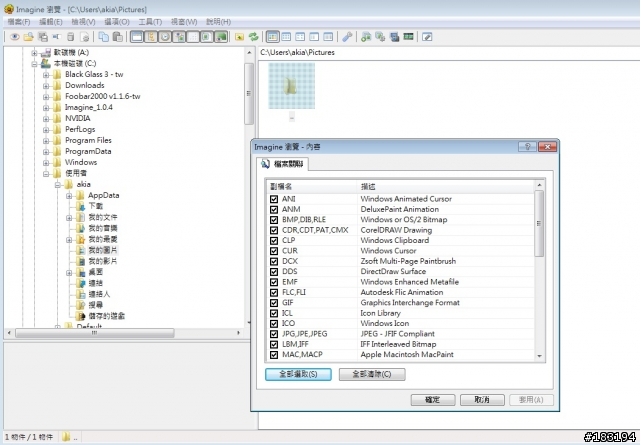Click the 全部清除(C) button
The width and height of the screenshot is (641, 445).
(372, 374)
